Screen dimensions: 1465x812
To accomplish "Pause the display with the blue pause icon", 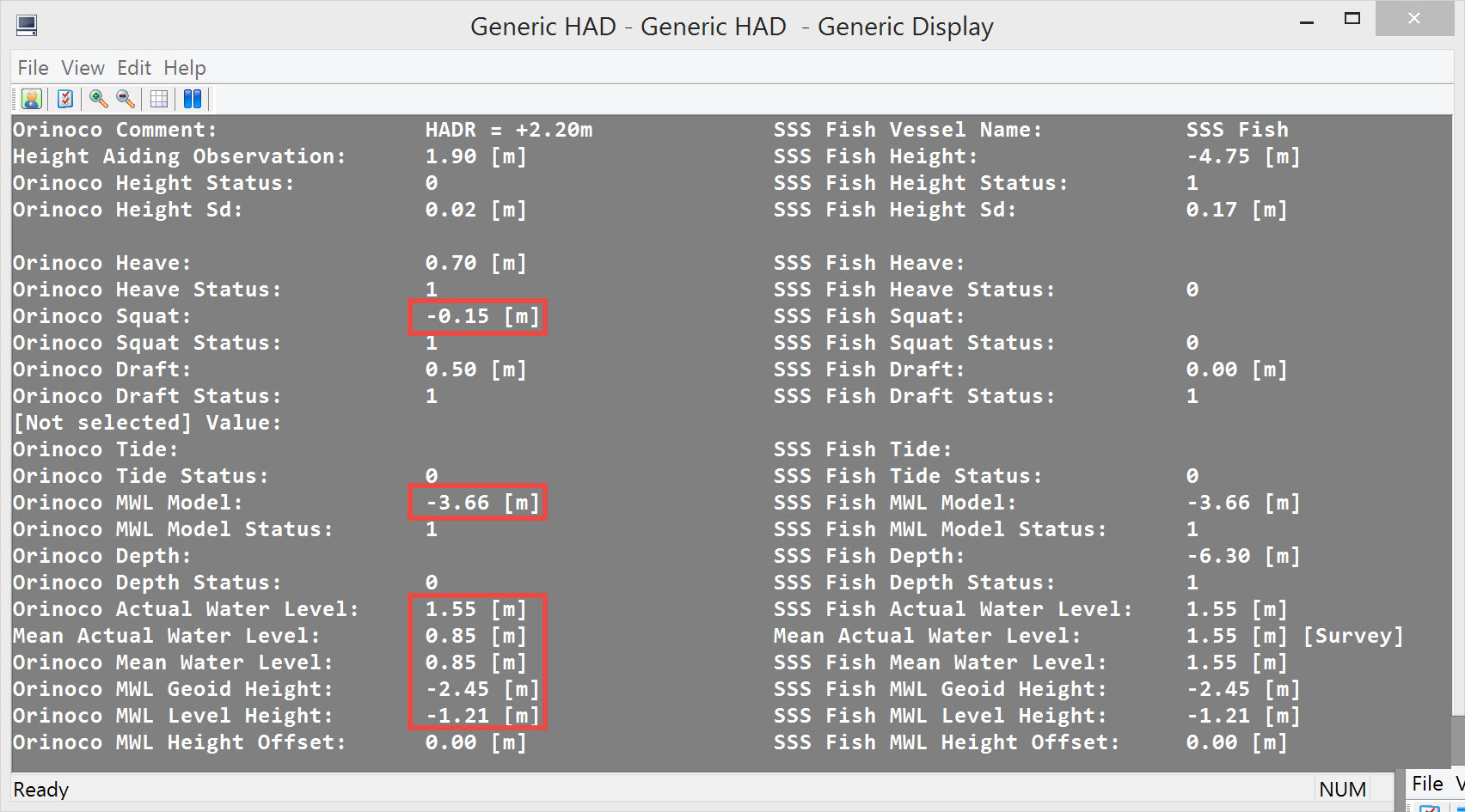I will (x=193, y=99).
